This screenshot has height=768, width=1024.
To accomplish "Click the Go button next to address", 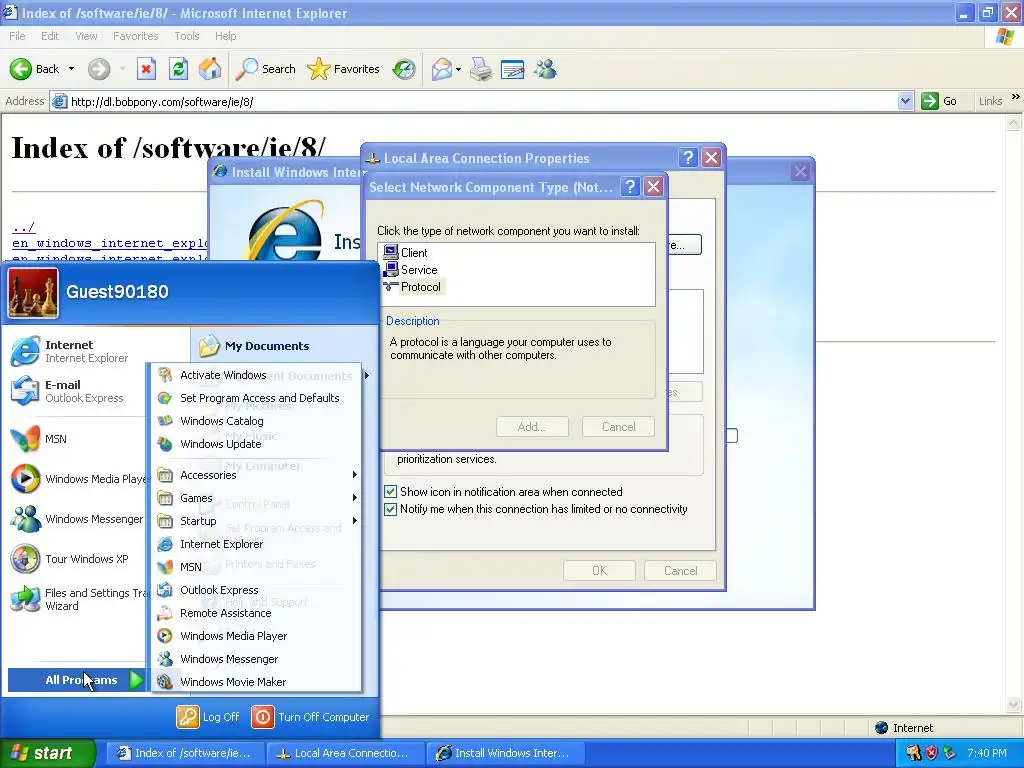I will pyautogui.click(x=940, y=101).
